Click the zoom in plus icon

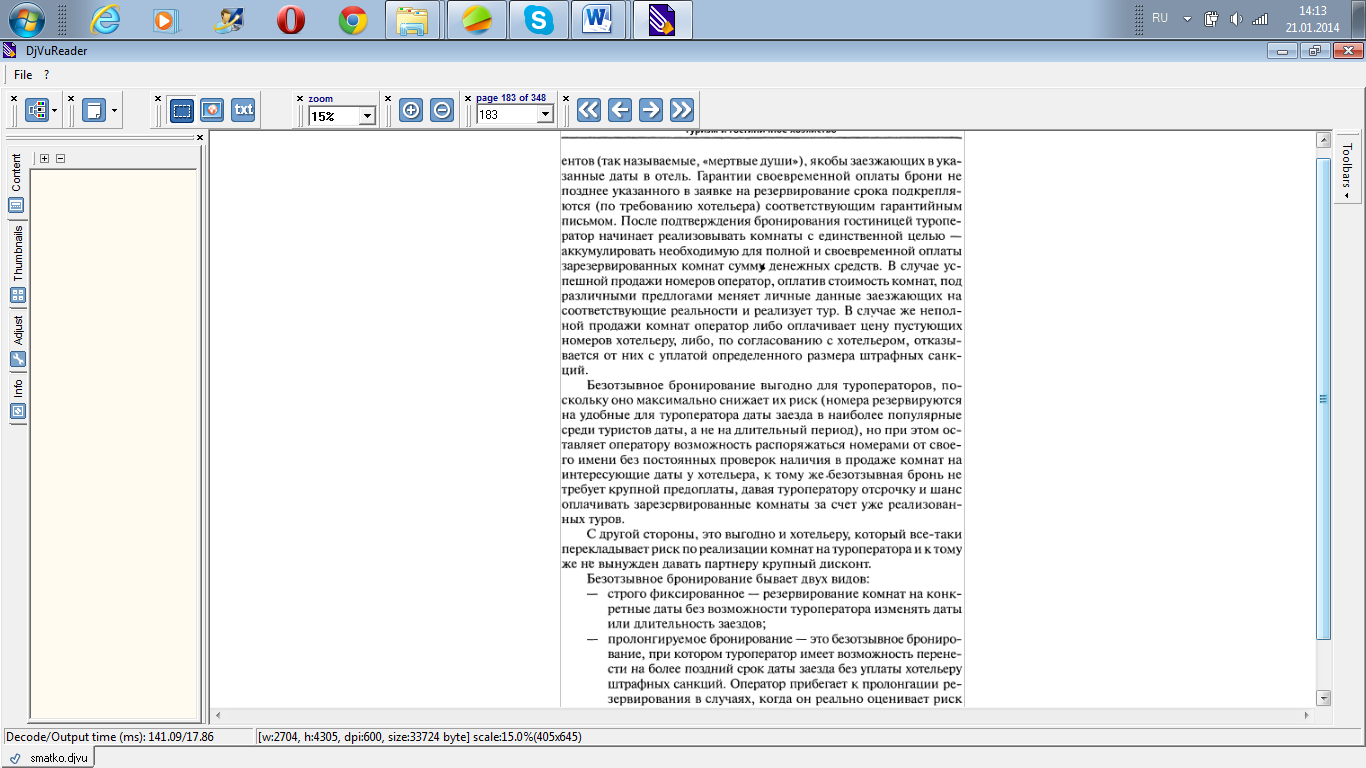point(410,110)
